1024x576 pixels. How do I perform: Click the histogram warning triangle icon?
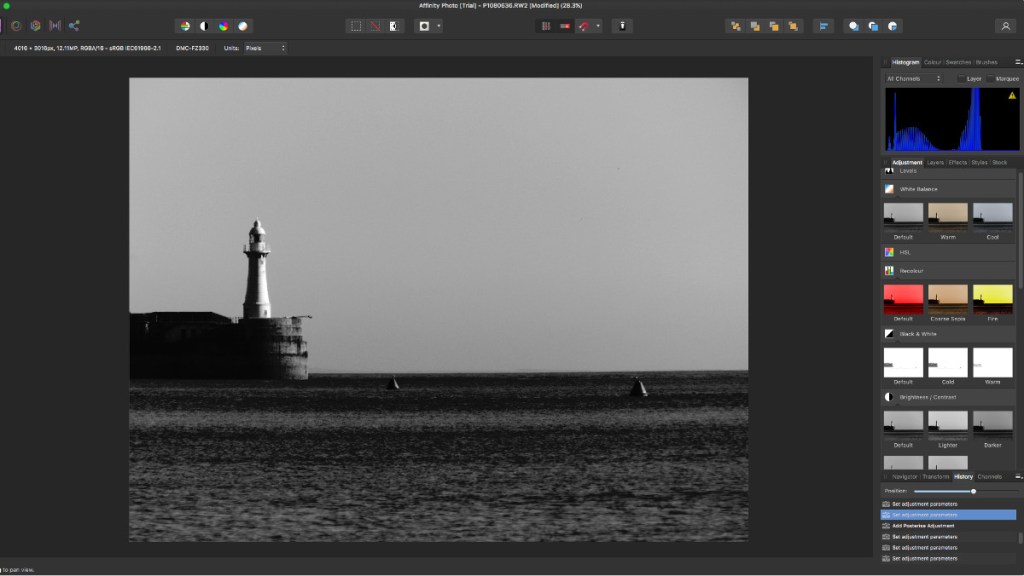(x=1011, y=96)
